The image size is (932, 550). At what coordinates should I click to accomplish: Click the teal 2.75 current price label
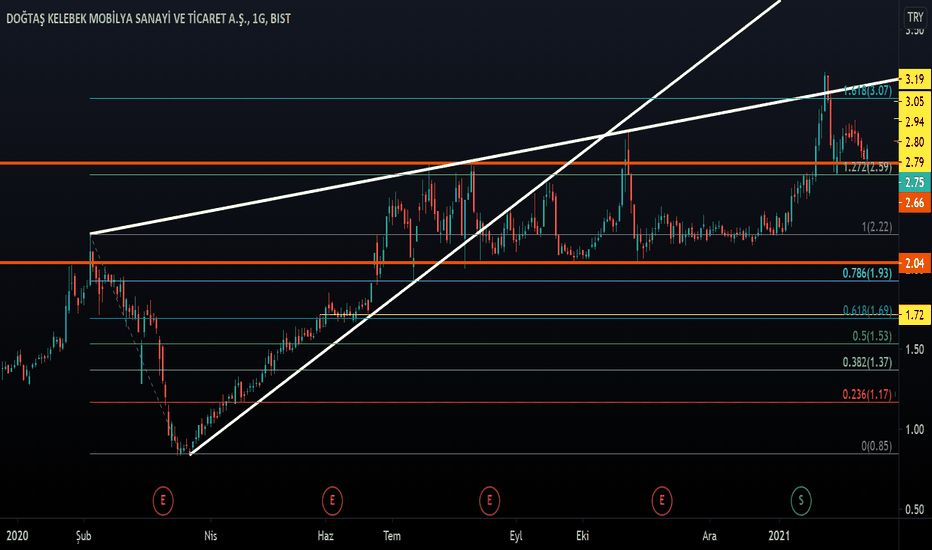pyautogui.click(x=915, y=183)
